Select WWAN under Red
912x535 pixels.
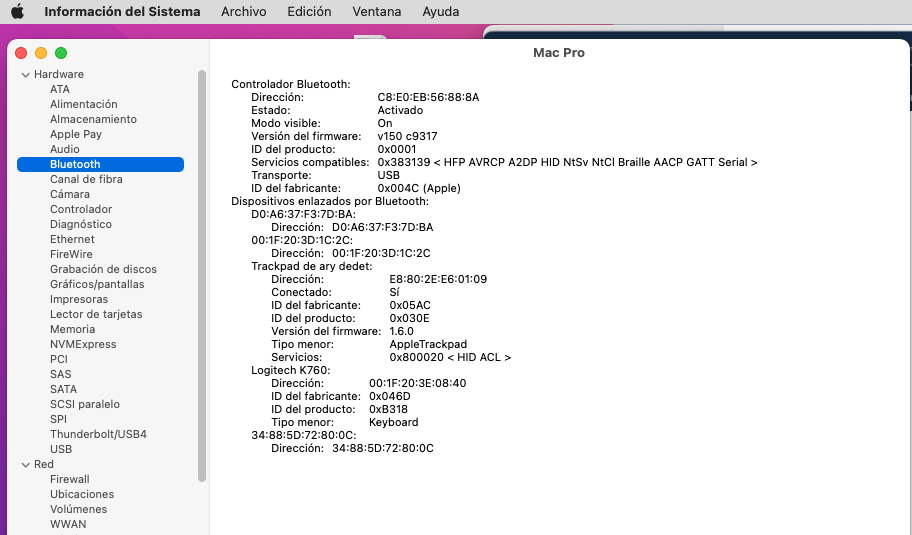(68, 525)
